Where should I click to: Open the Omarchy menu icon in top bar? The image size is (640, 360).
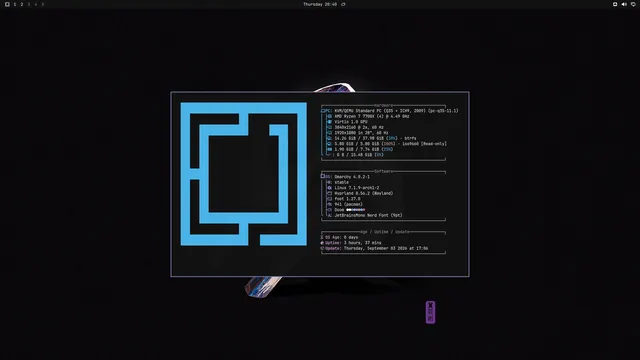click(x=7, y=4)
